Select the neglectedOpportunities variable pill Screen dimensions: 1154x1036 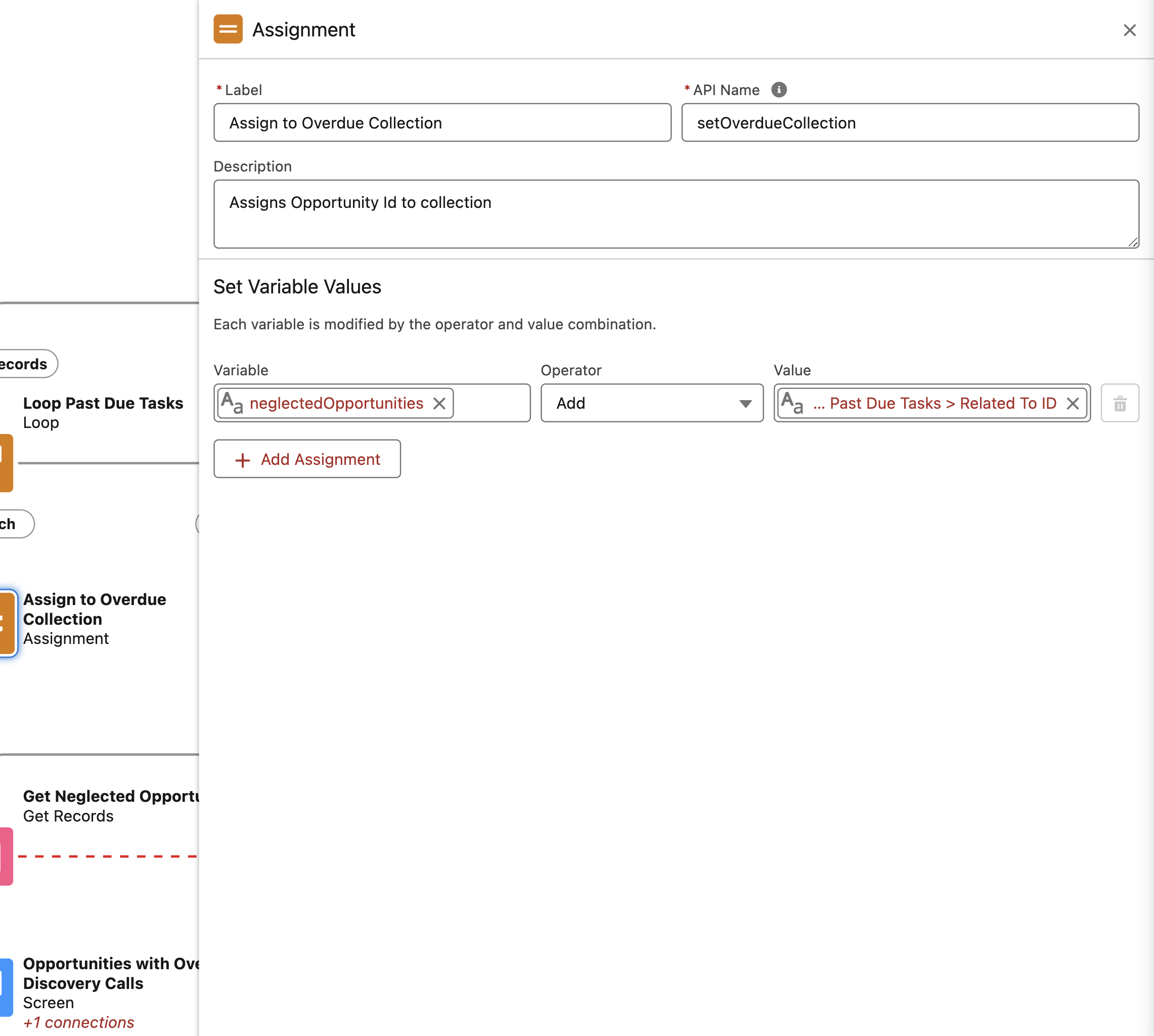point(336,404)
